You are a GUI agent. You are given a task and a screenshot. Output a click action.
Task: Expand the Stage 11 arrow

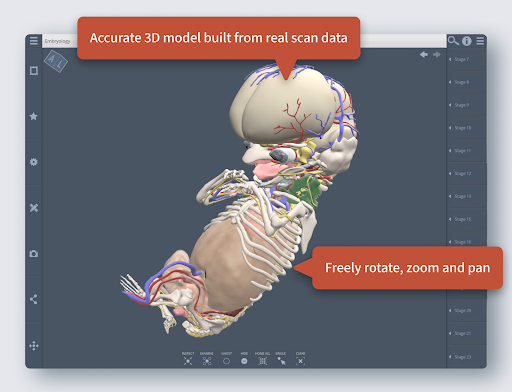450,151
